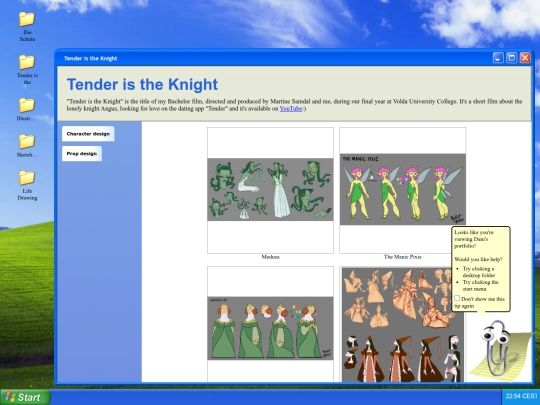
Task: Open the Die Schule desktop folder
Action: click(x=27, y=27)
